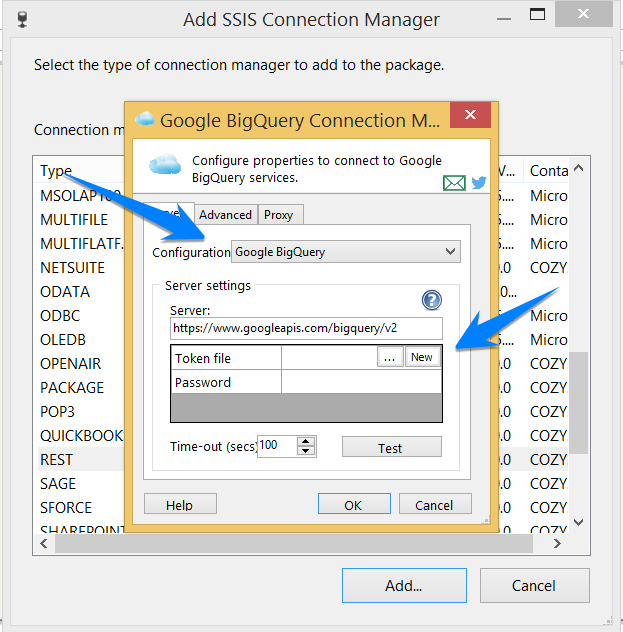Click the horizontal scrollbar thumb
The width and height of the screenshot is (623, 632).
(x=294, y=544)
